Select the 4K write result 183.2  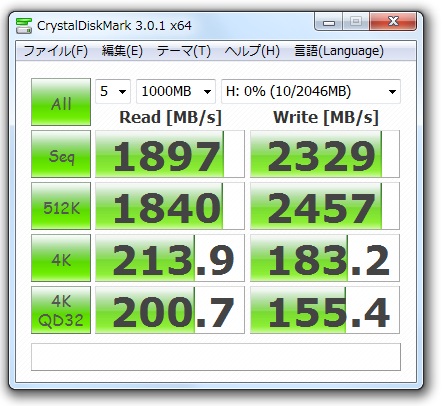pos(325,258)
